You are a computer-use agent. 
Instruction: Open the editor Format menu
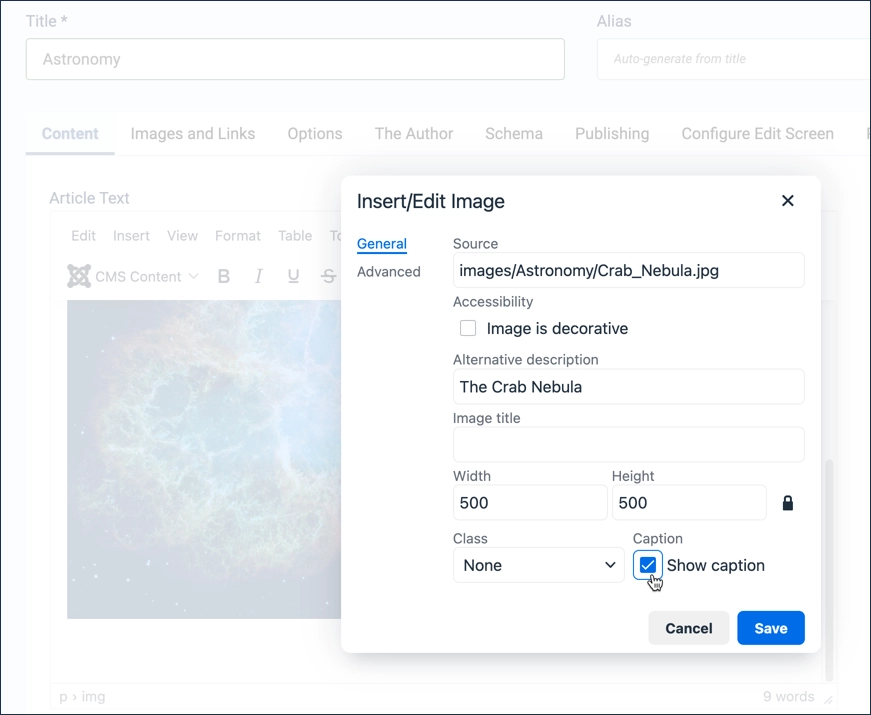coord(237,236)
